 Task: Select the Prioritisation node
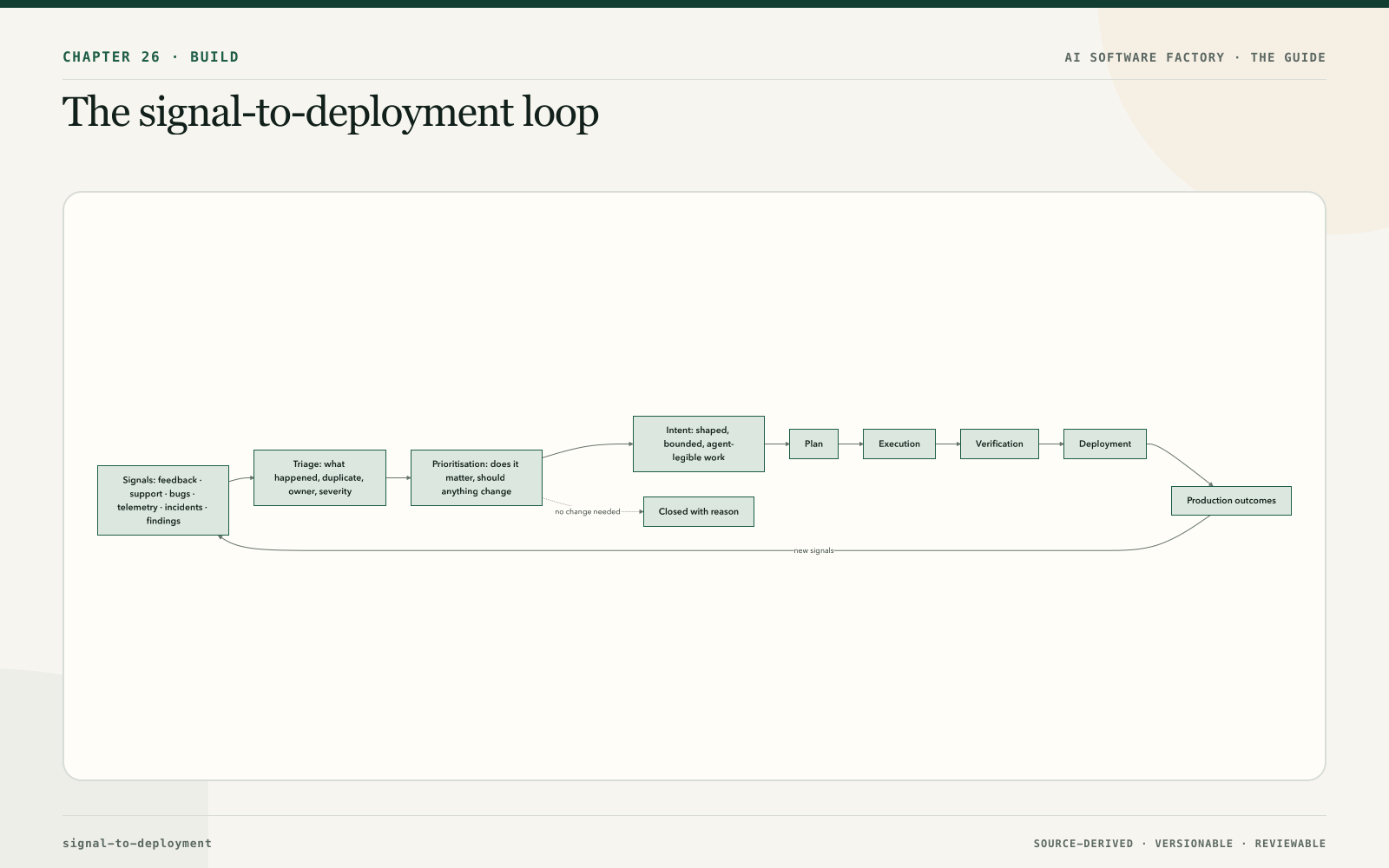coord(476,477)
